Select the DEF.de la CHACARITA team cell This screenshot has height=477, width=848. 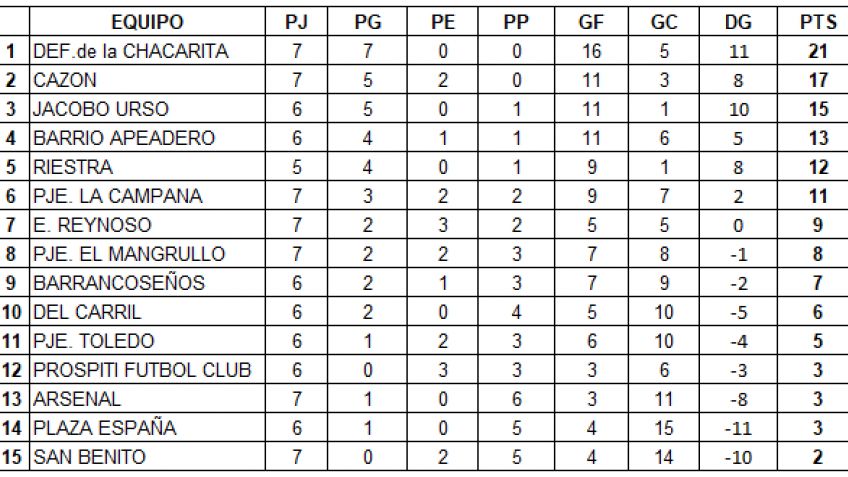click(x=147, y=51)
